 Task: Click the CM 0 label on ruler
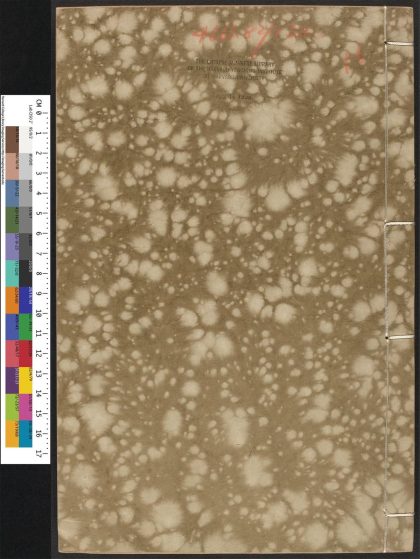pos(39,107)
